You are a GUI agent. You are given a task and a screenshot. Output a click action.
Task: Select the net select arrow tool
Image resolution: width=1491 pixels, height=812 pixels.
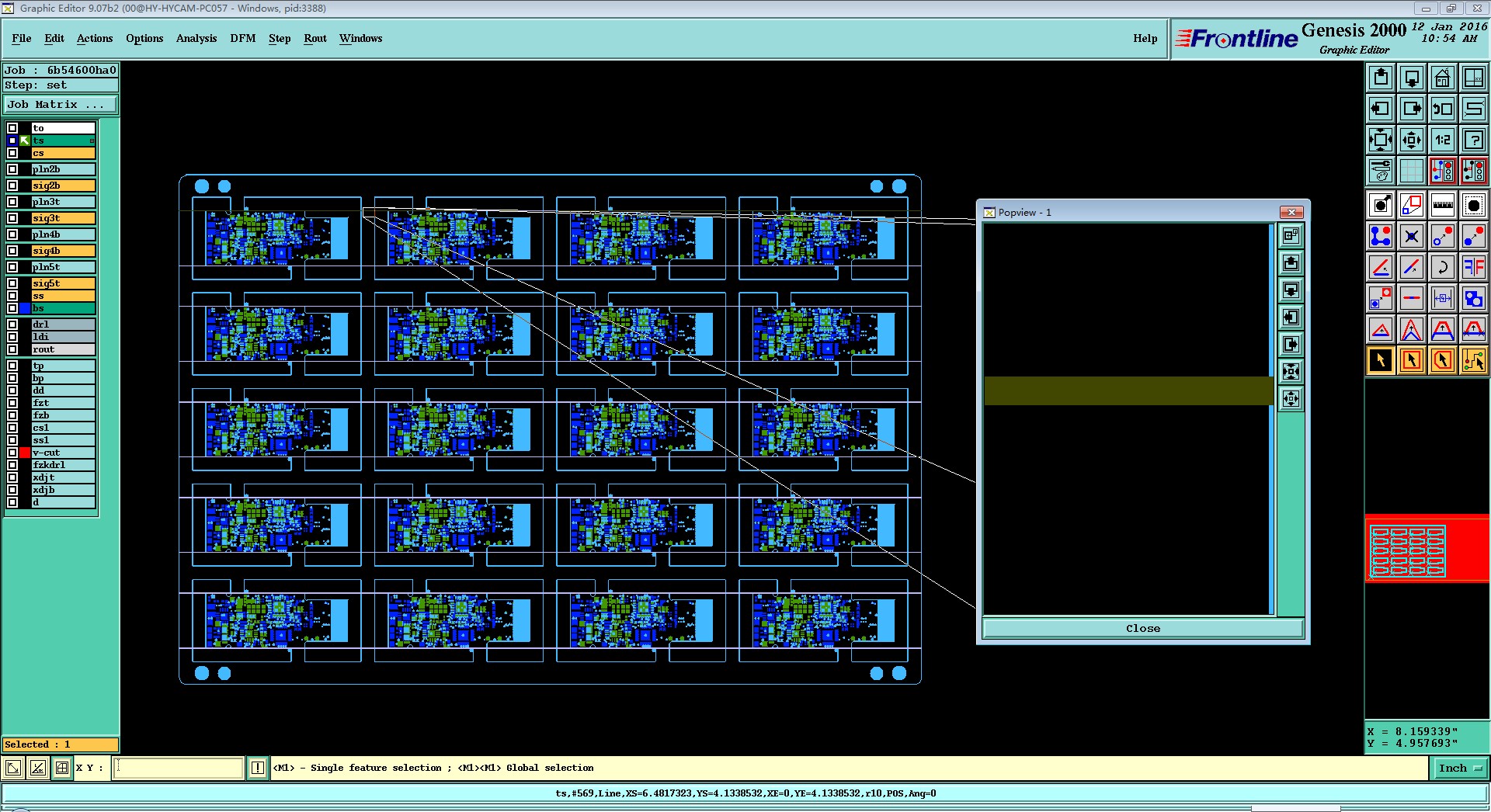tap(1474, 360)
